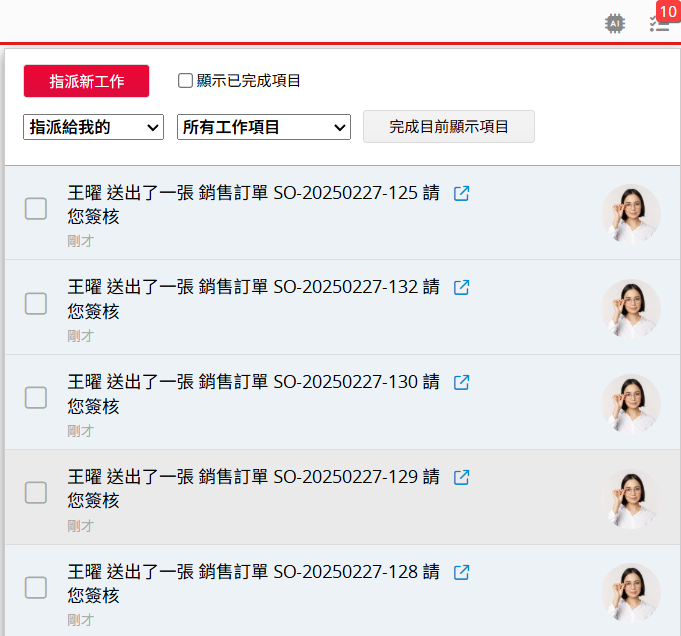This screenshot has width=681, height=636.
Task: Open external link for order SO-20250227-129
Action: coord(461,477)
